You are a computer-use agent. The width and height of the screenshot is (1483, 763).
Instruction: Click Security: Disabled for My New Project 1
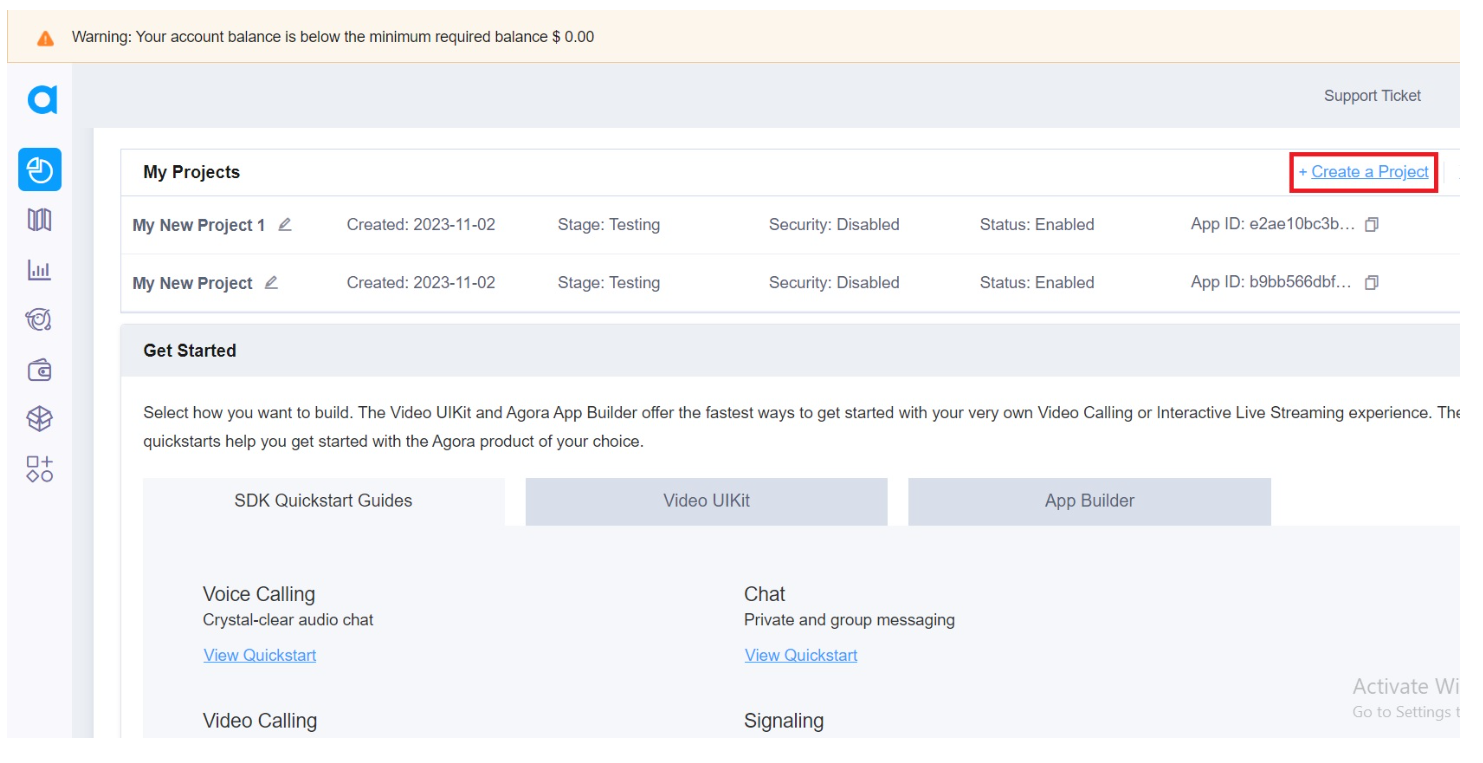coord(834,224)
